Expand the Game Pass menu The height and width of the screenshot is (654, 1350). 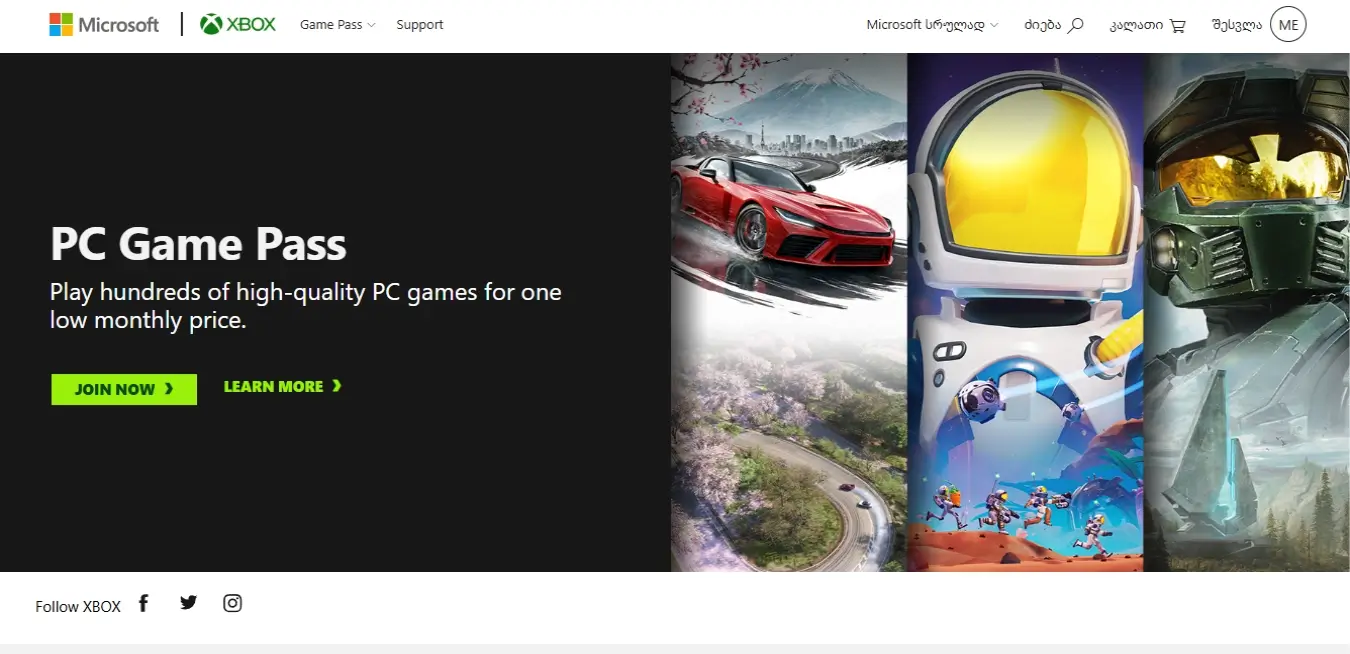click(337, 24)
